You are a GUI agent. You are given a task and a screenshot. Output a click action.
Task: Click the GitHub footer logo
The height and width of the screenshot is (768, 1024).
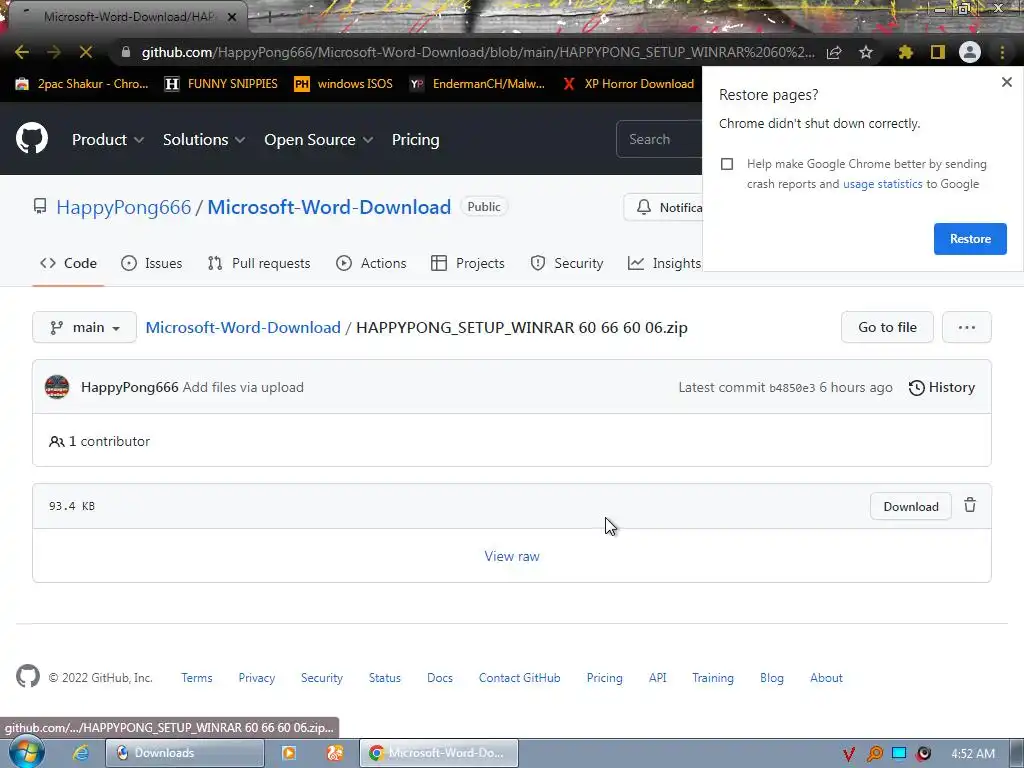coord(28,677)
